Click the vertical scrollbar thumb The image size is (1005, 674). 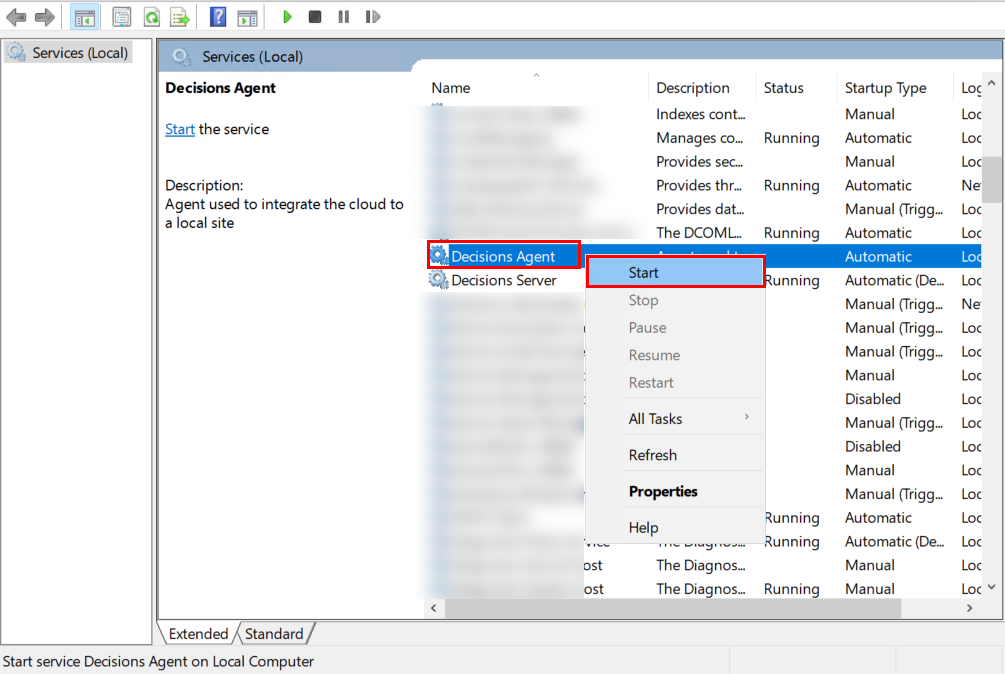[x=992, y=180]
